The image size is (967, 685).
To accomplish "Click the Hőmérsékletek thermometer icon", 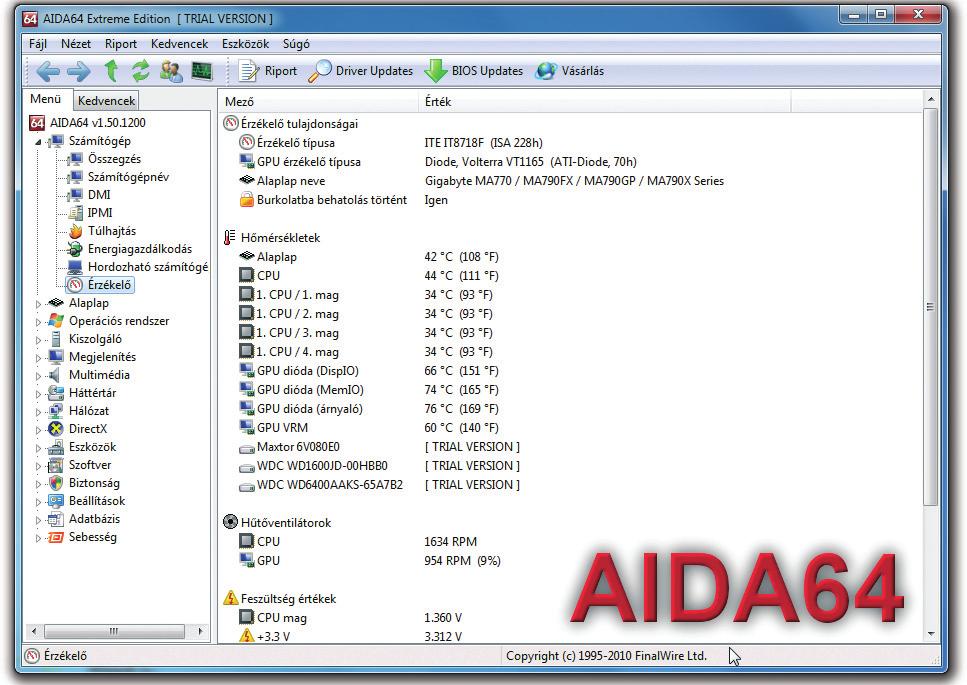I will 230,237.
